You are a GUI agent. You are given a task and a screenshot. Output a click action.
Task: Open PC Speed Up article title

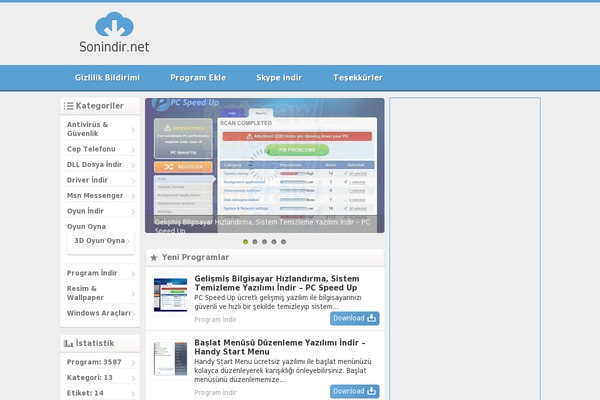tap(277, 283)
